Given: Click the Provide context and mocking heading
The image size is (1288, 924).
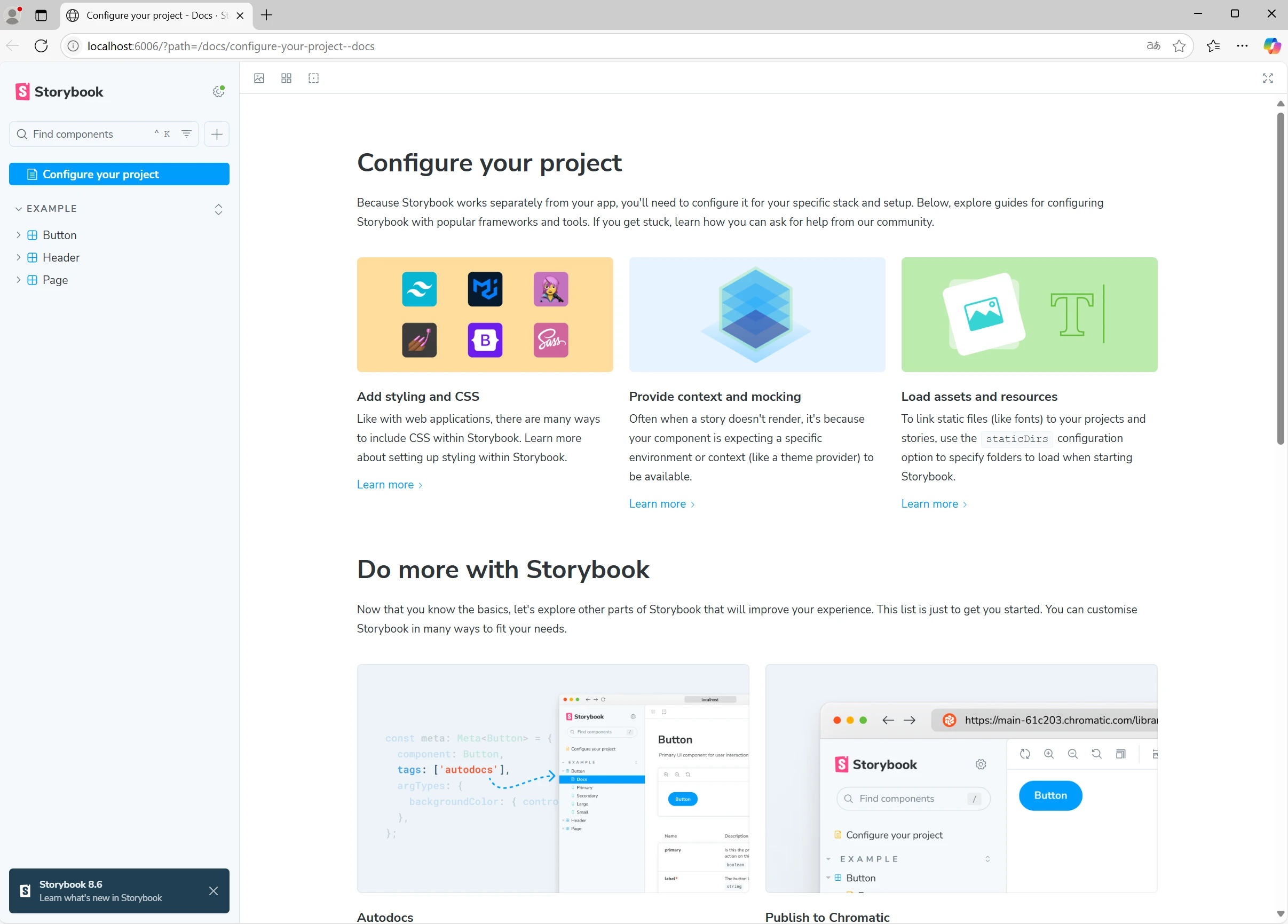Looking at the screenshot, I should (x=715, y=397).
